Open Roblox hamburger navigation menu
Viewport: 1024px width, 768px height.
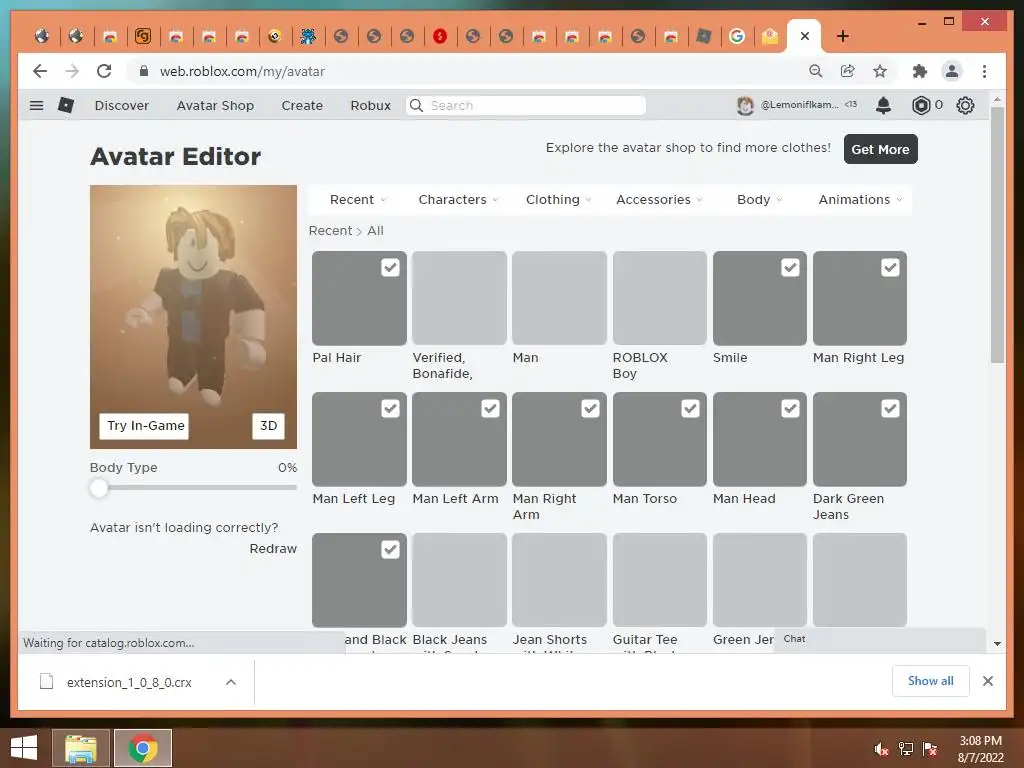click(37, 105)
